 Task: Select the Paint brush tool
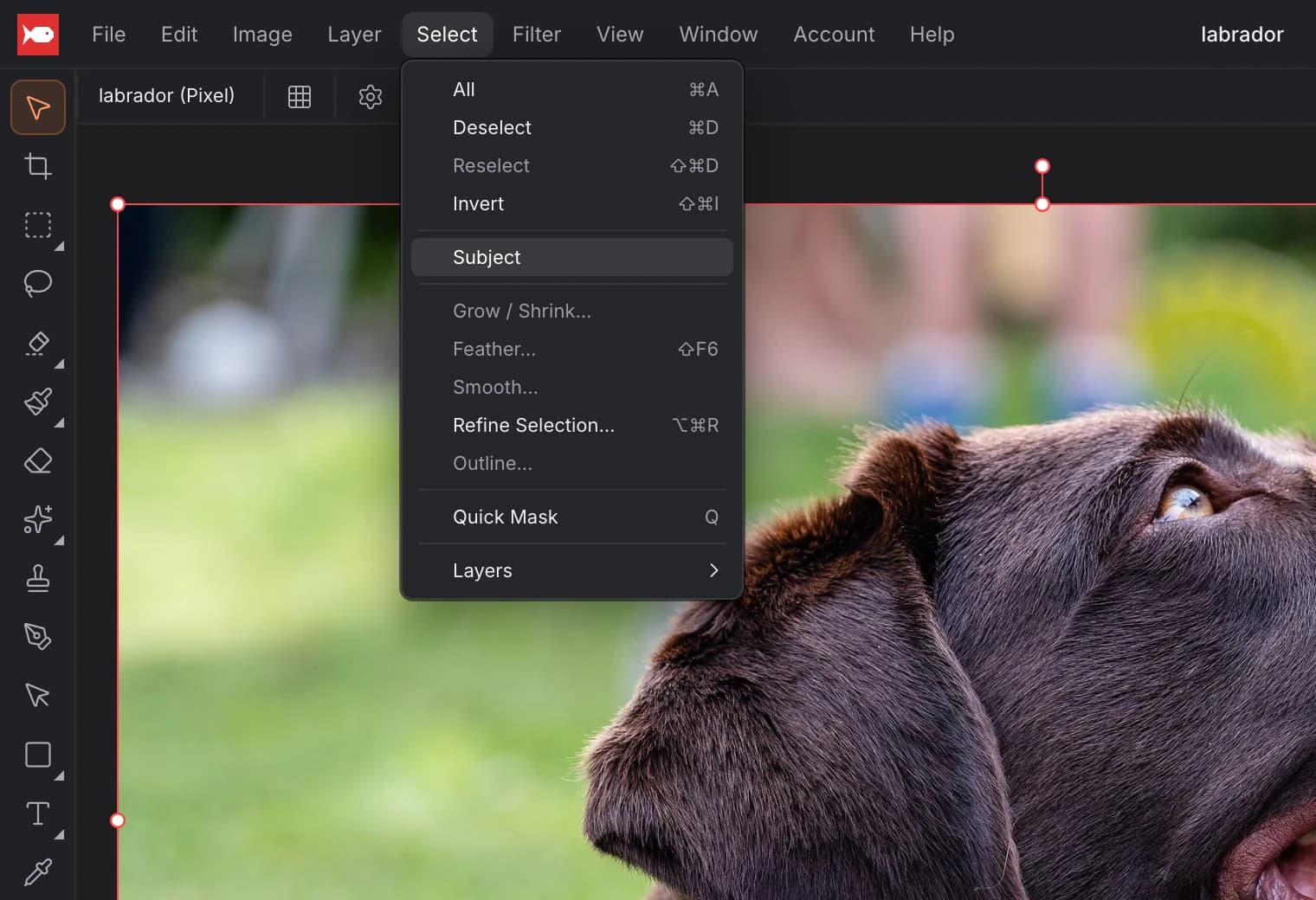coord(38,402)
